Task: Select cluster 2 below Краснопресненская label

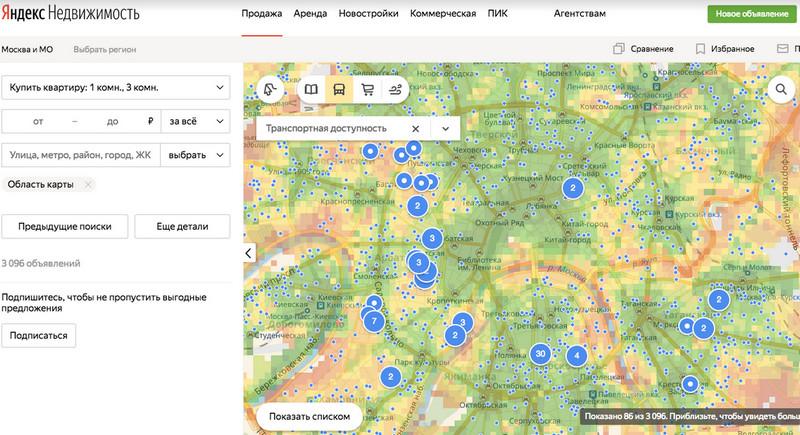Action: 417,206
